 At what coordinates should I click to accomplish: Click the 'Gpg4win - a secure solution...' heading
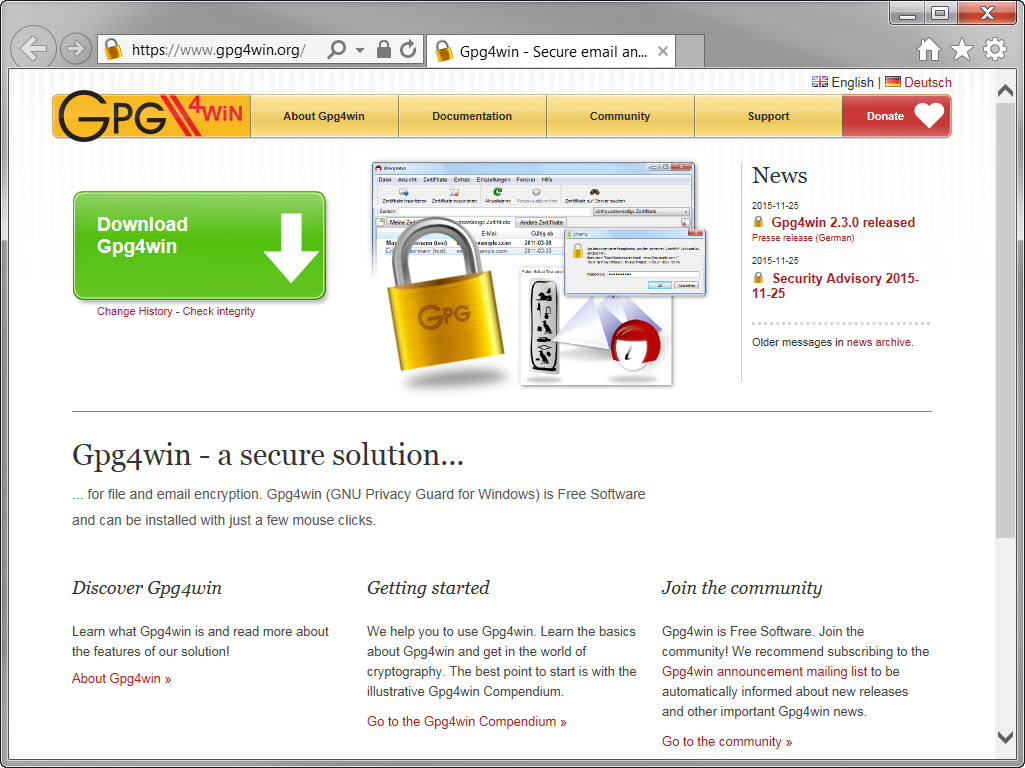click(x=268, y=455)
